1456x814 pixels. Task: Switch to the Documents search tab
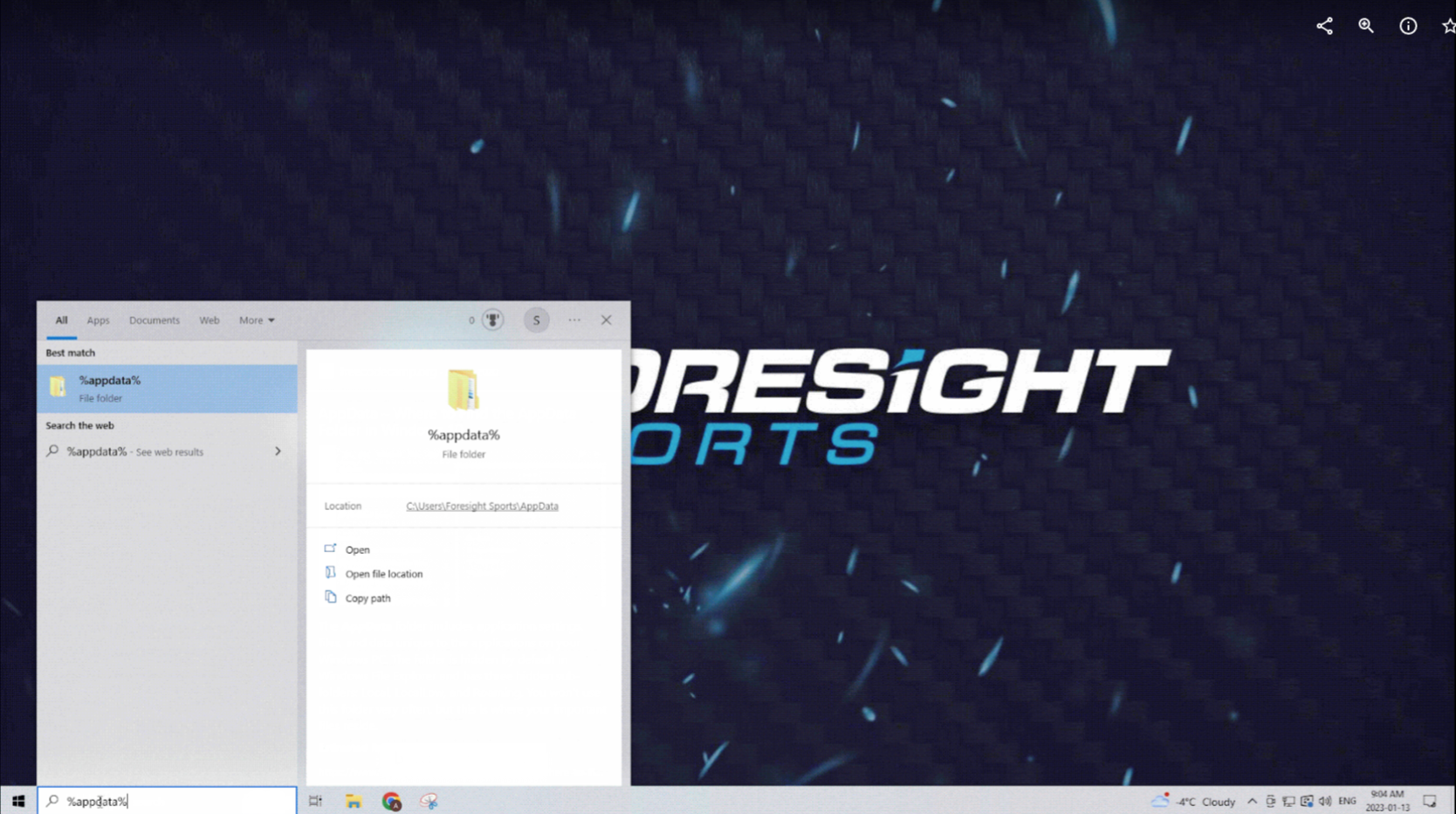(x=155, y=321)
